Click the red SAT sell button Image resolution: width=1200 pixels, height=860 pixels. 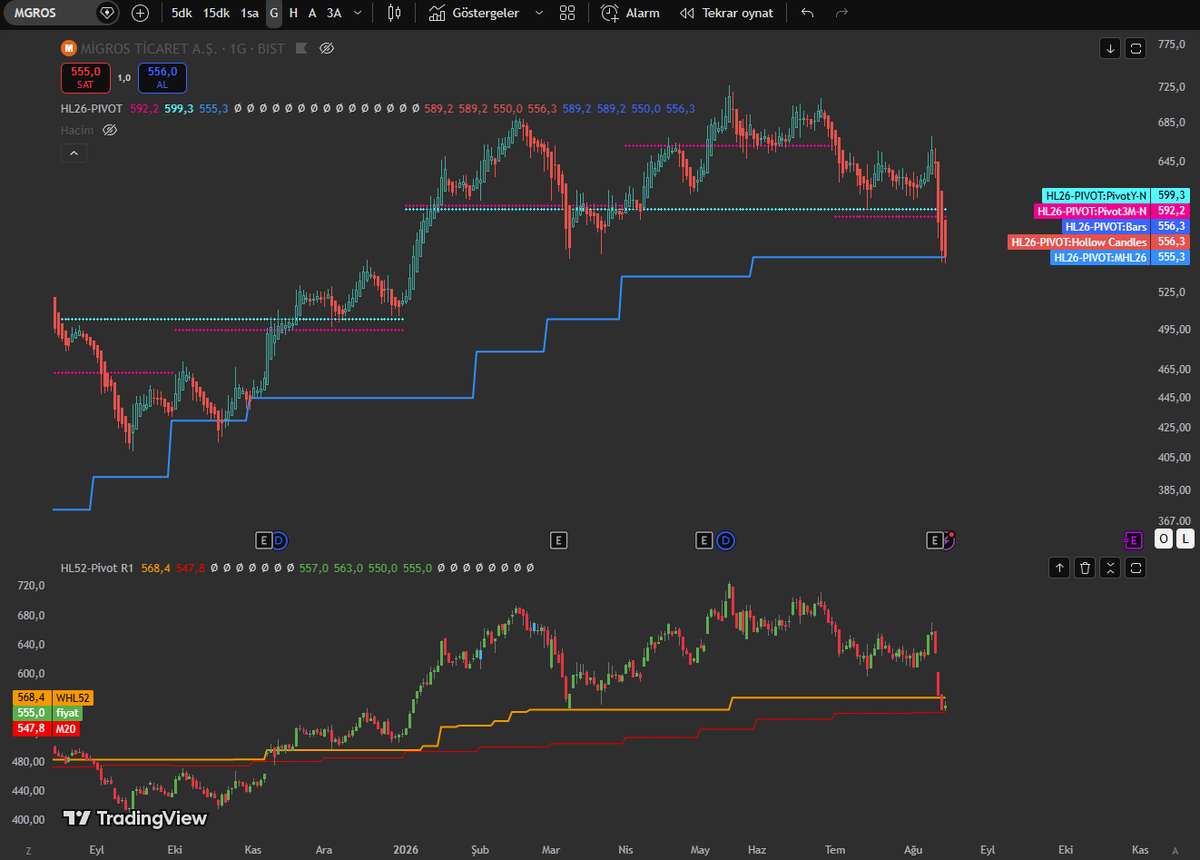pyautogui.click(x=85, y=77)
